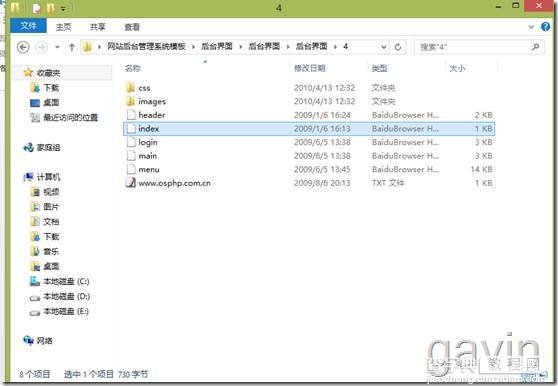Open the address bar history dropdown
558x386 pixels.
tap(383, 47)
